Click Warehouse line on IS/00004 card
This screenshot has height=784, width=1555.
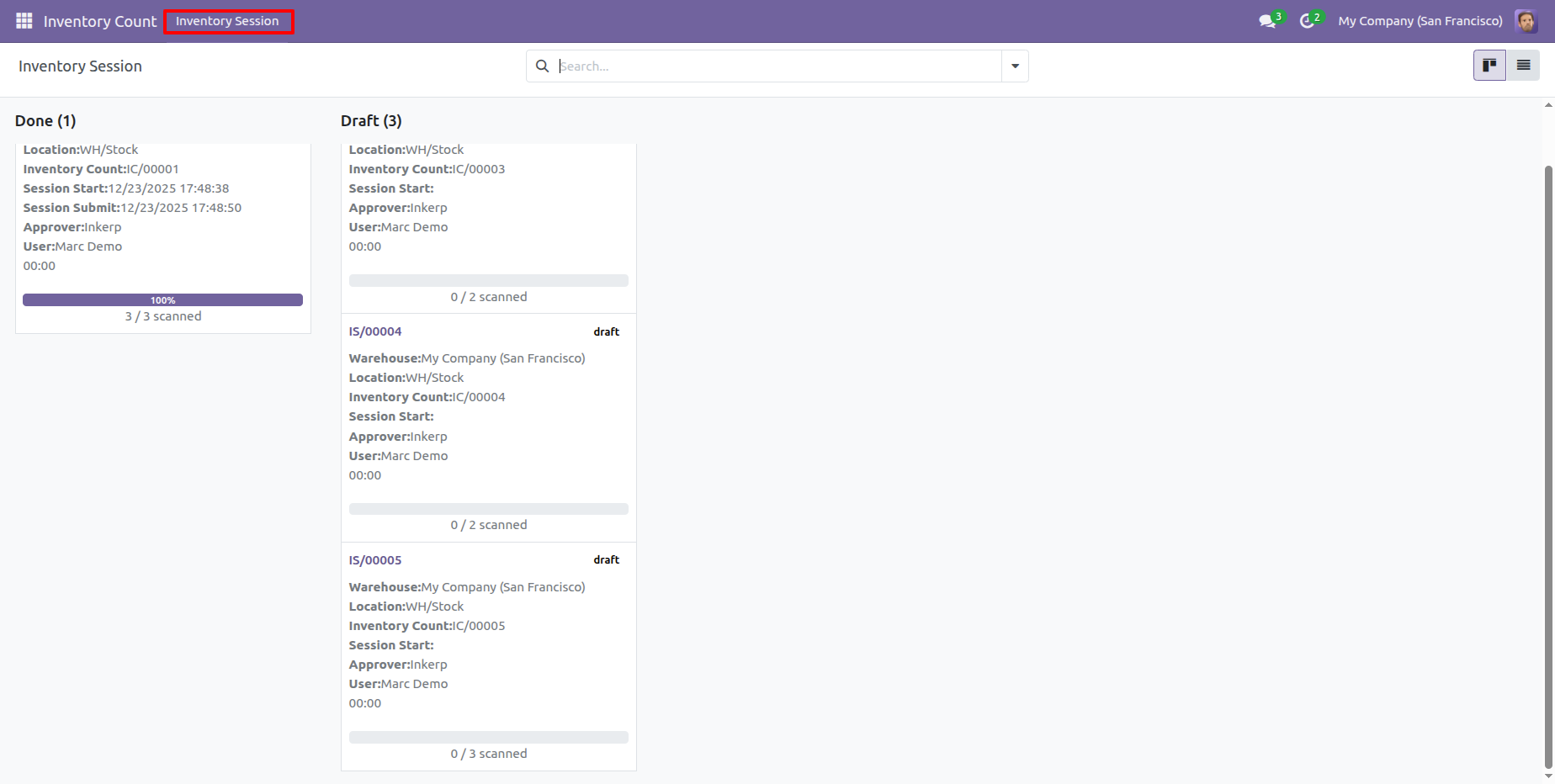coord(467,358)
